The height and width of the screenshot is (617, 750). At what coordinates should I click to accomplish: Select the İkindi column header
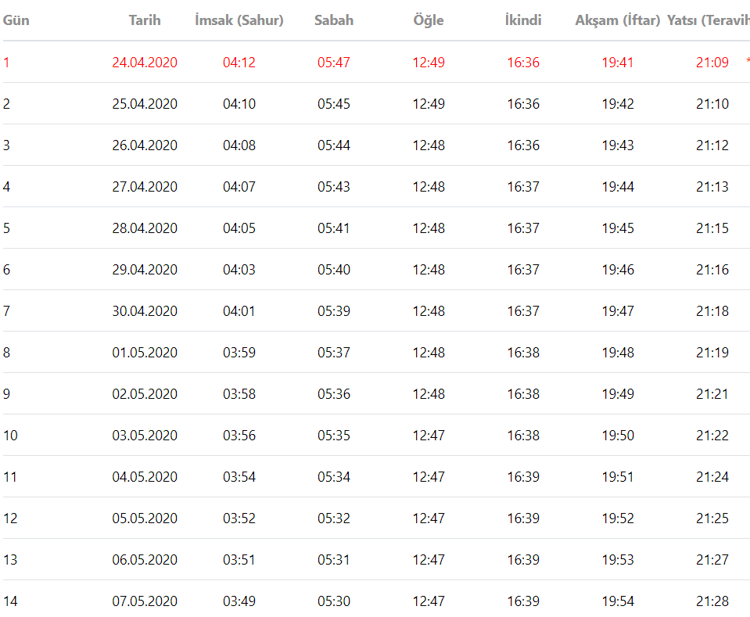pyautogui.click(x=523, y=21)
